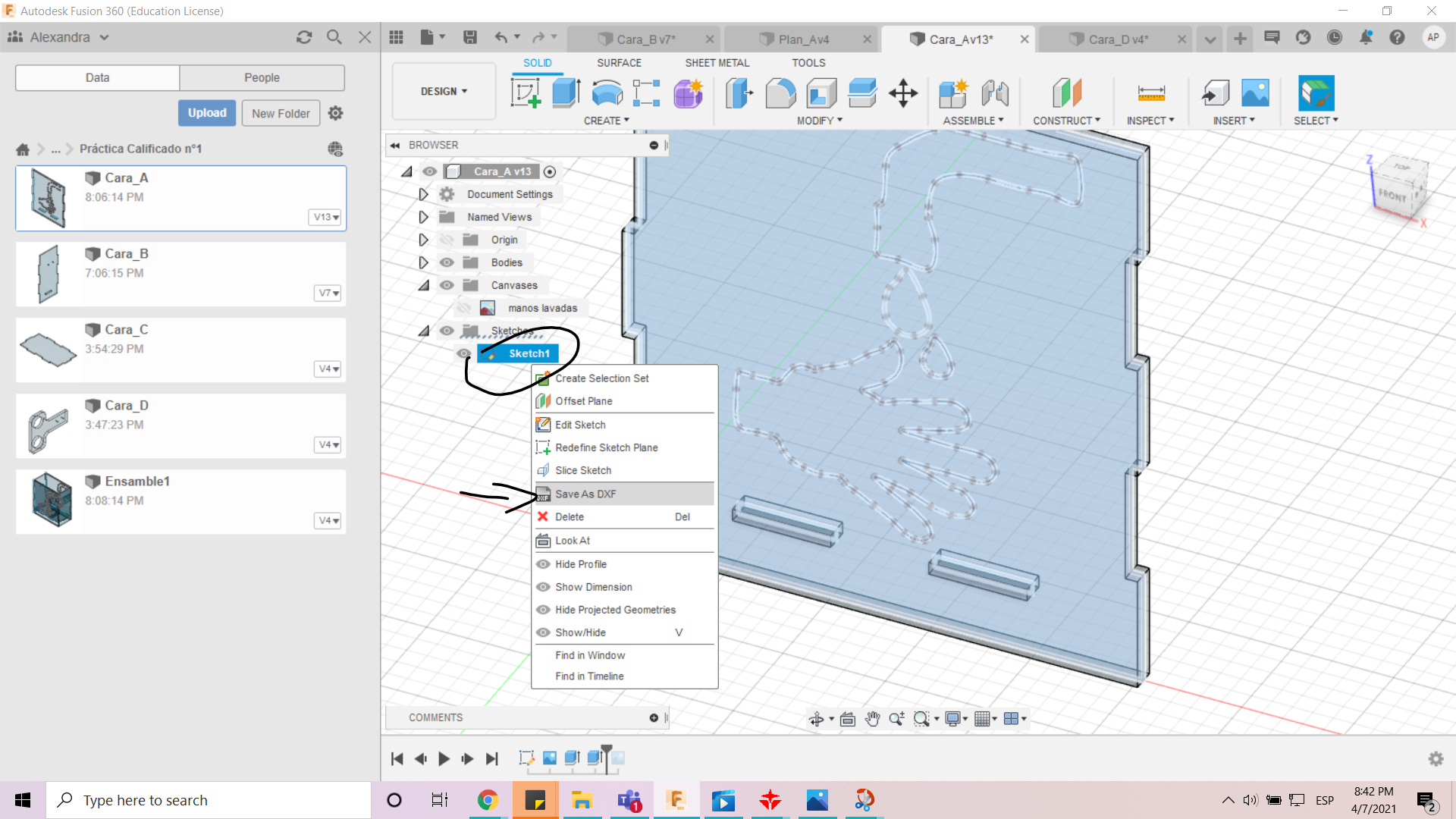Choose Save As DXF from context menu

624,494
